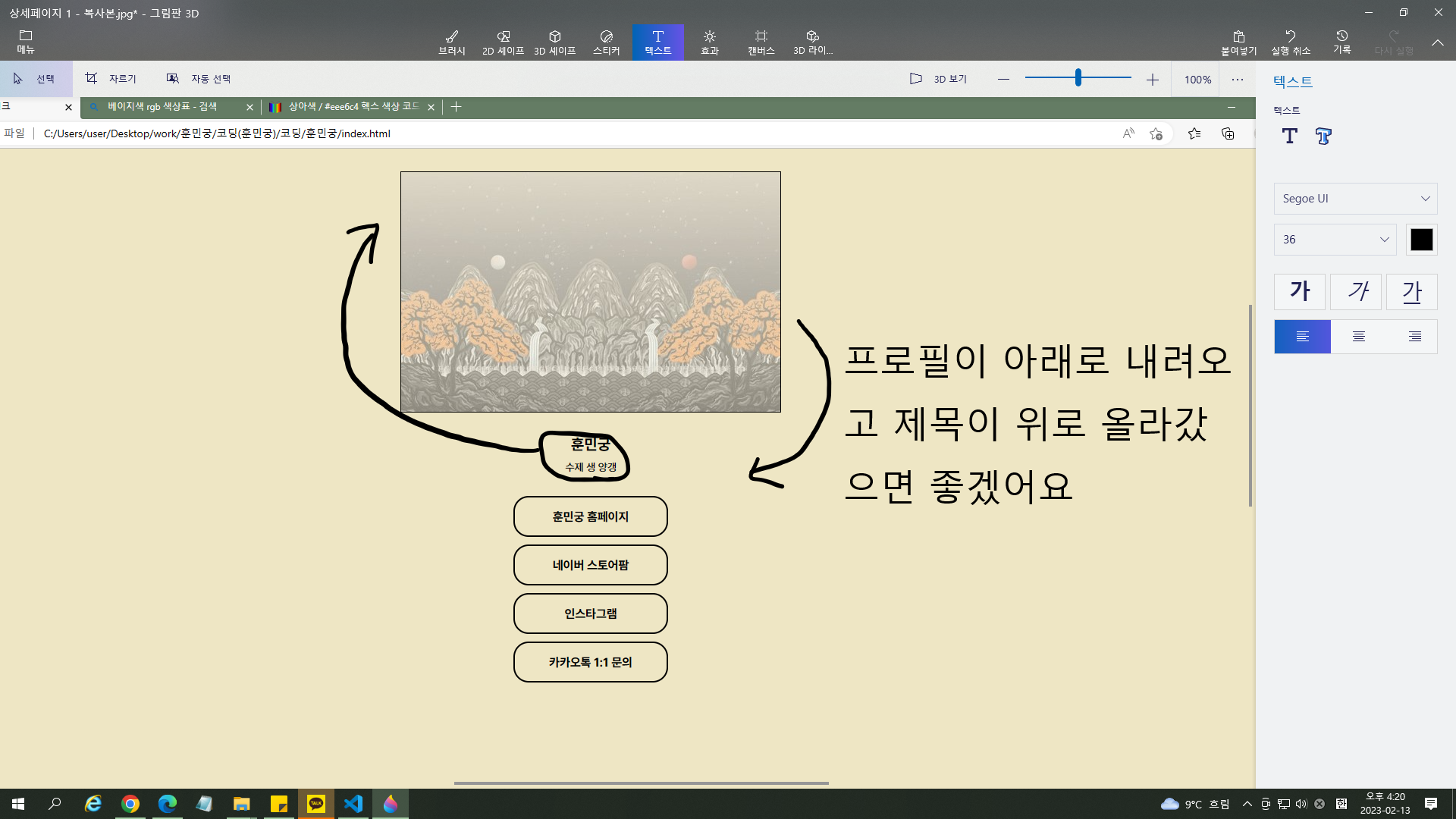Launch Internet Explorer from the taskbar
Screen dimensions: 1456x819
click(x=93, y=804)
